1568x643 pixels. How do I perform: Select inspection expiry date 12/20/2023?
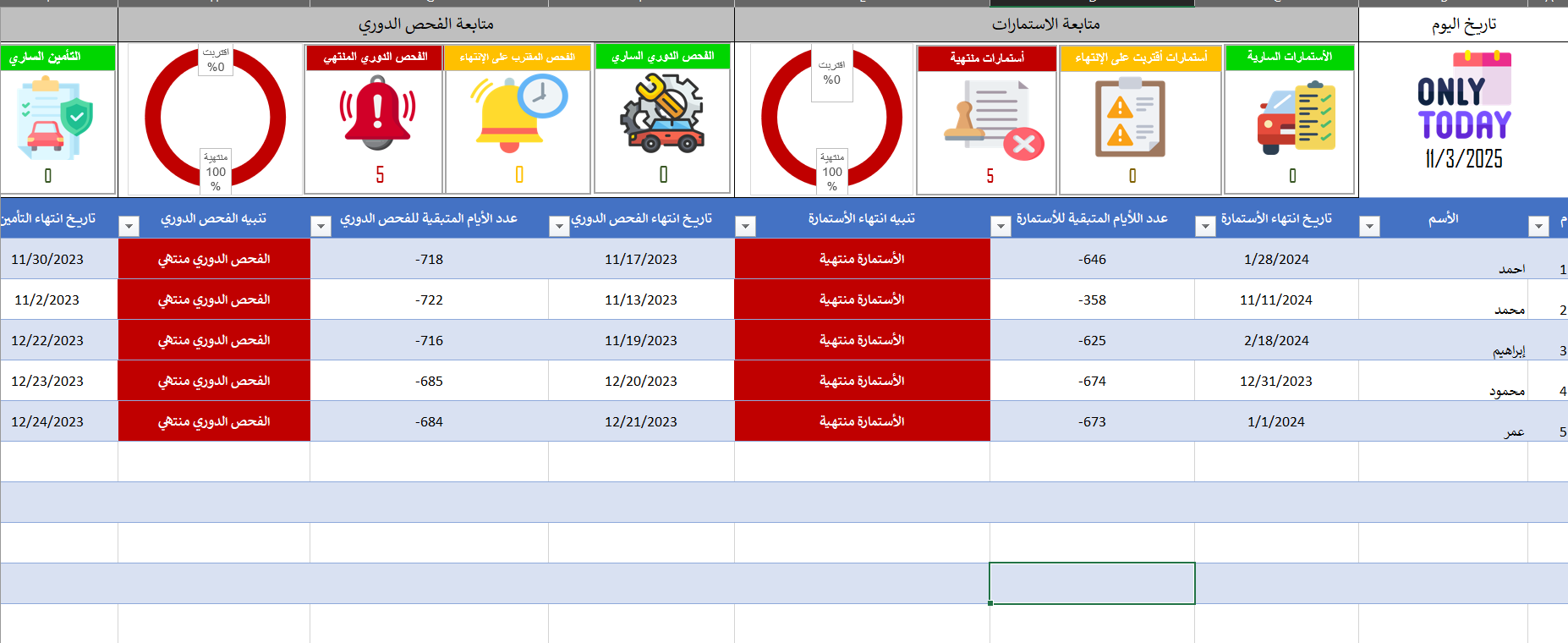pos(641,381)
